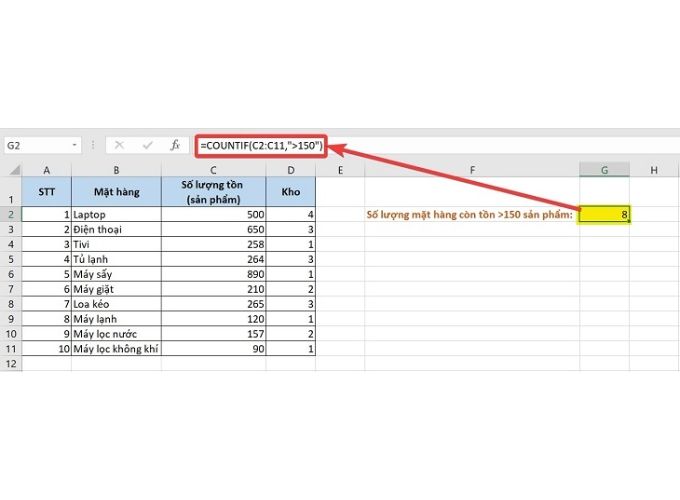This screenshot has height=500, width=680.
Task: Select the orange label text cell in row 2
Action: pos(472,214)
